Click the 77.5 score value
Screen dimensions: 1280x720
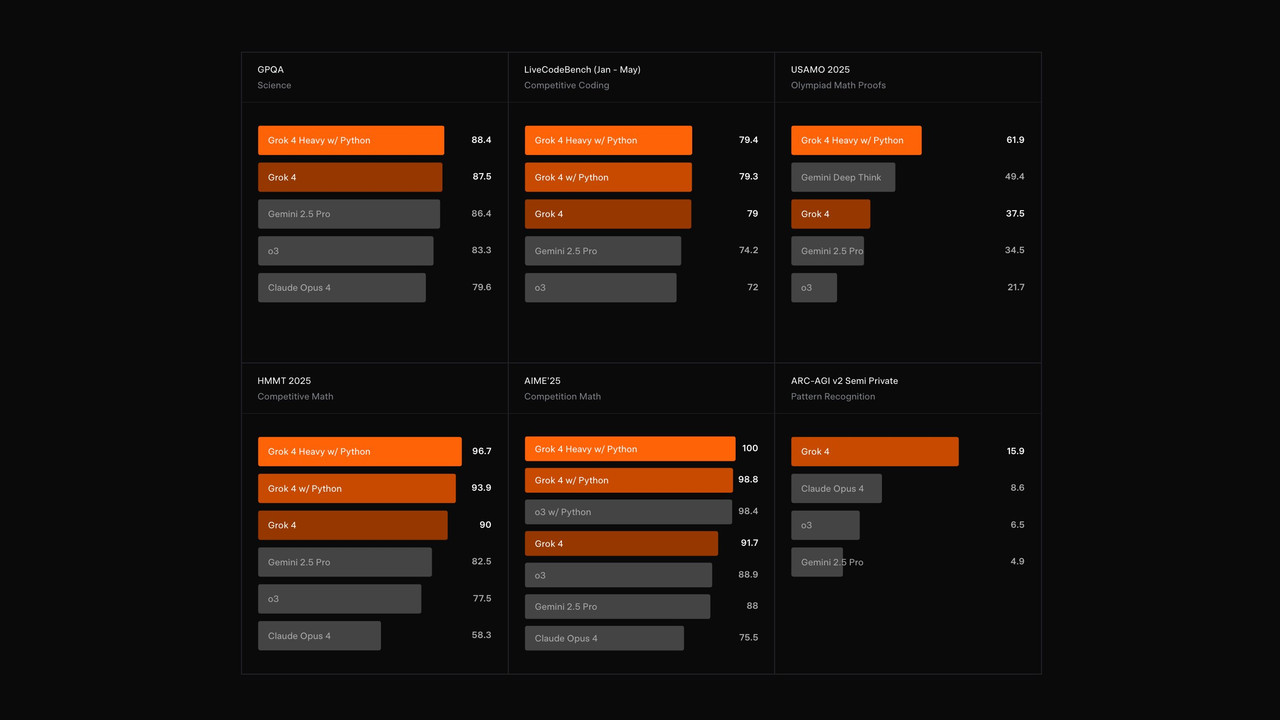coord(481,599)
